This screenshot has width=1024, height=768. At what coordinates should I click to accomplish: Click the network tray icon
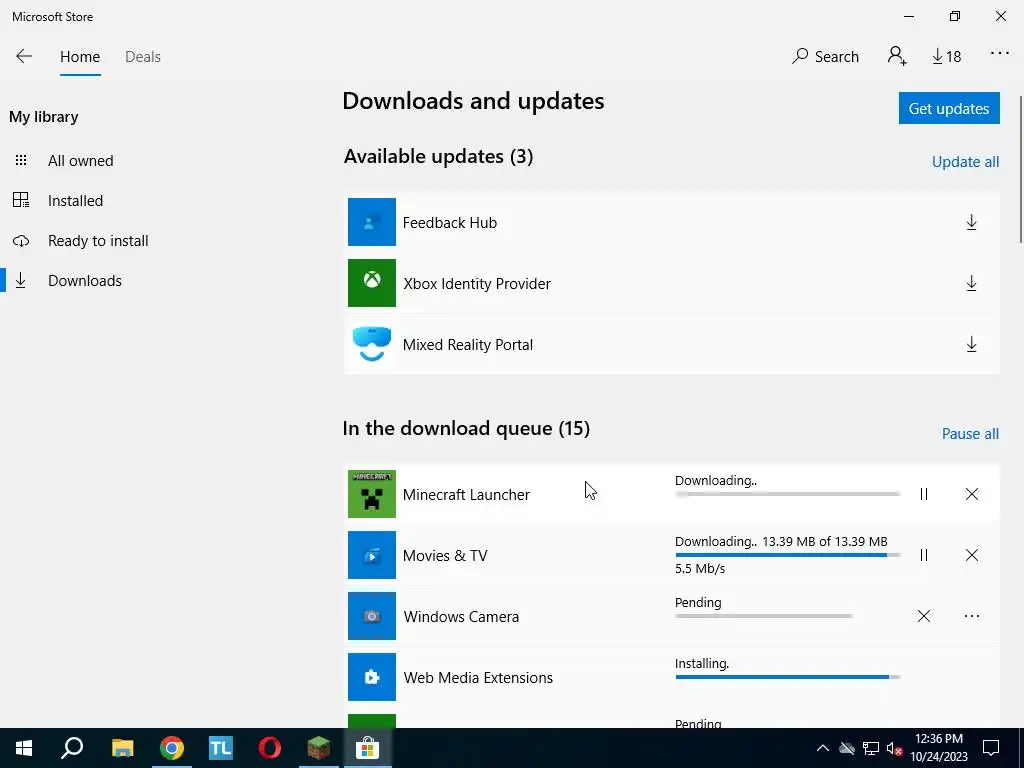pyautogui.click(x=871, y=748)
